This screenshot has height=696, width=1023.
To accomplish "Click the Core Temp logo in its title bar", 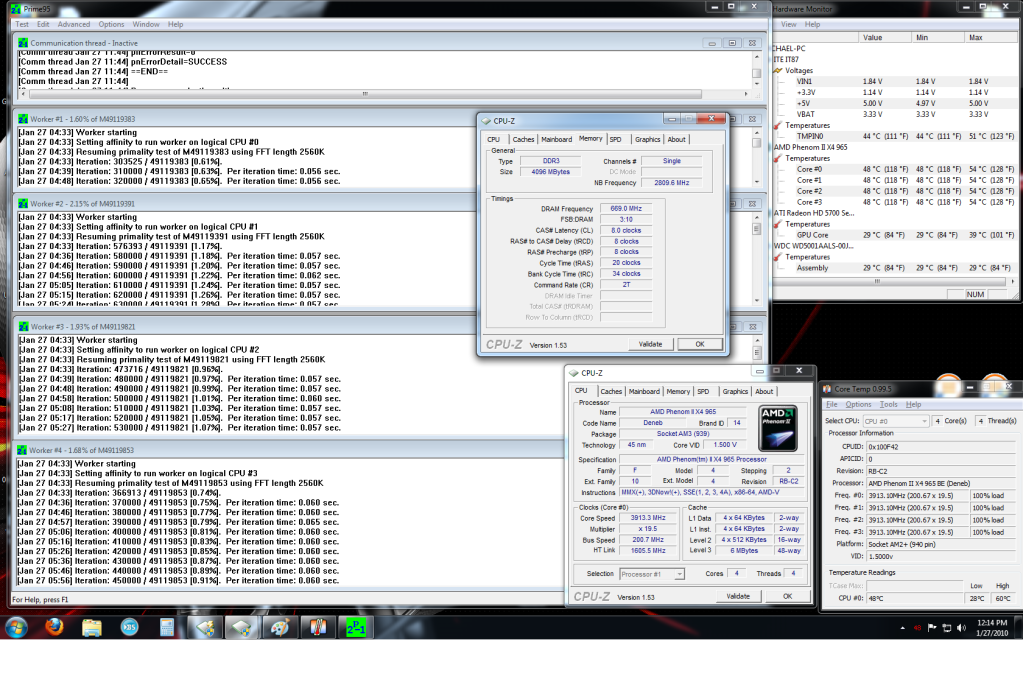I will [x=827, y=388].
